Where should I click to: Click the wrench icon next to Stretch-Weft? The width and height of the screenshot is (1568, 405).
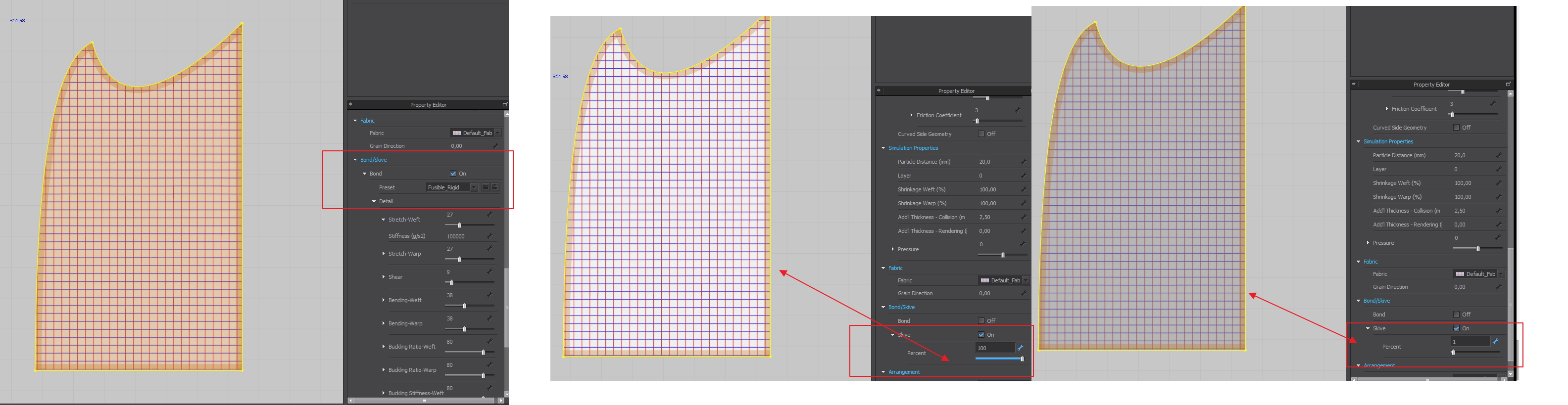(x=490, y=215)
